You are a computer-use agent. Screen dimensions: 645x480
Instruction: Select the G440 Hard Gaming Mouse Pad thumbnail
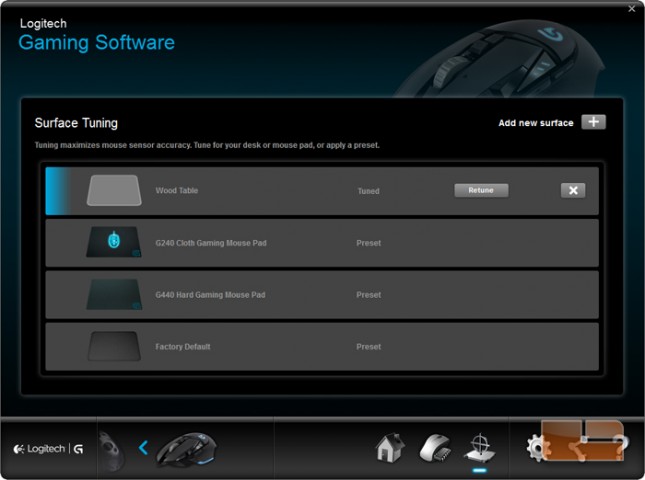click(114, 294)
